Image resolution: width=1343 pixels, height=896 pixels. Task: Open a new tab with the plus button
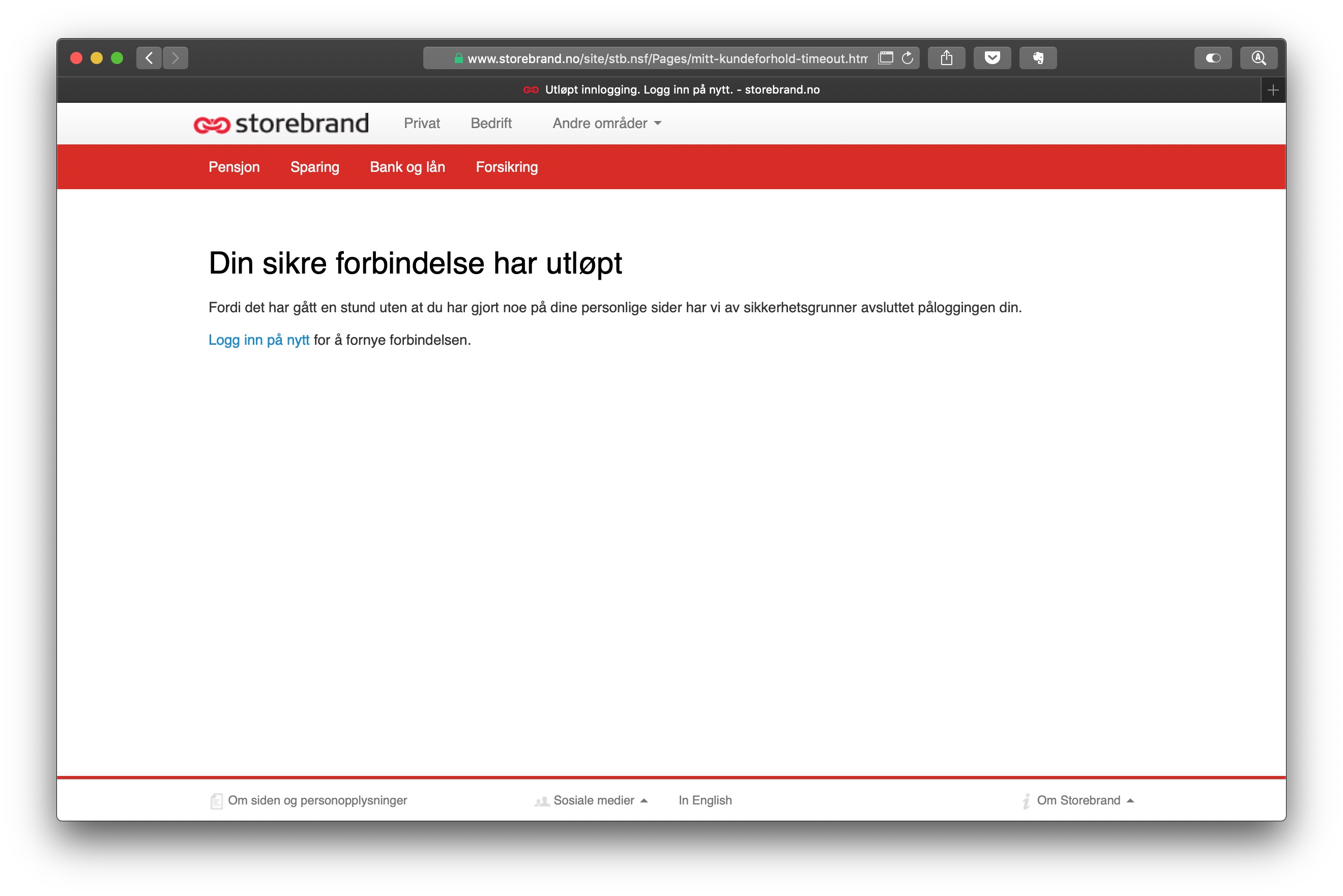coord(1273,89)
